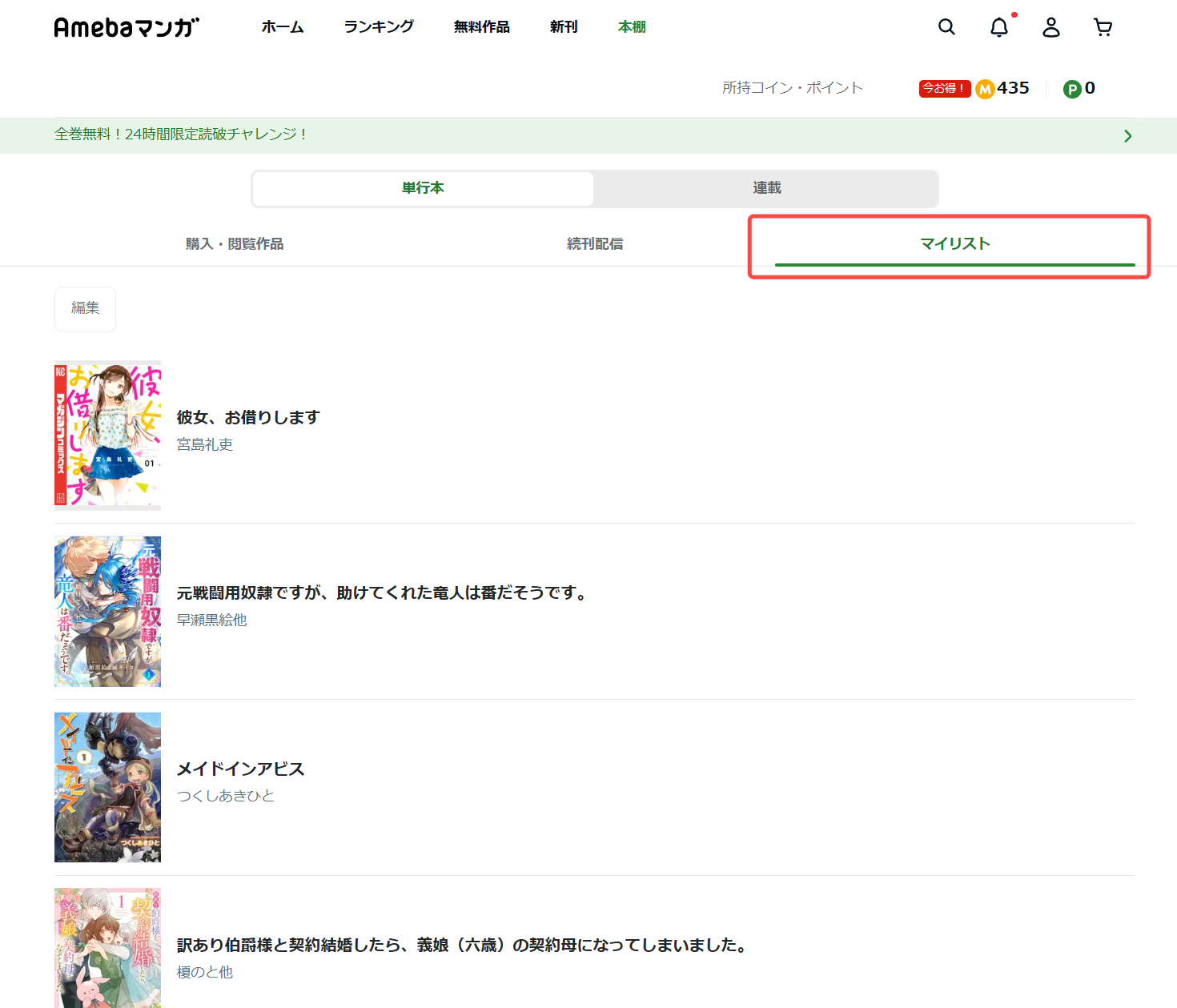The image size is (1177, 1008).
Task: Click author name つくしあきひと
Action: tap(226, 796)
